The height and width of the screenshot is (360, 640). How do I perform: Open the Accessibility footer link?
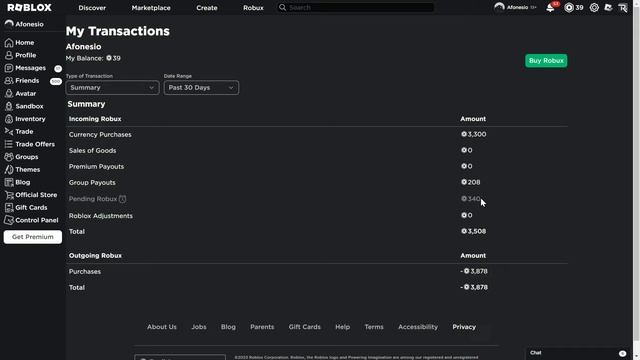tap(418, 327)
